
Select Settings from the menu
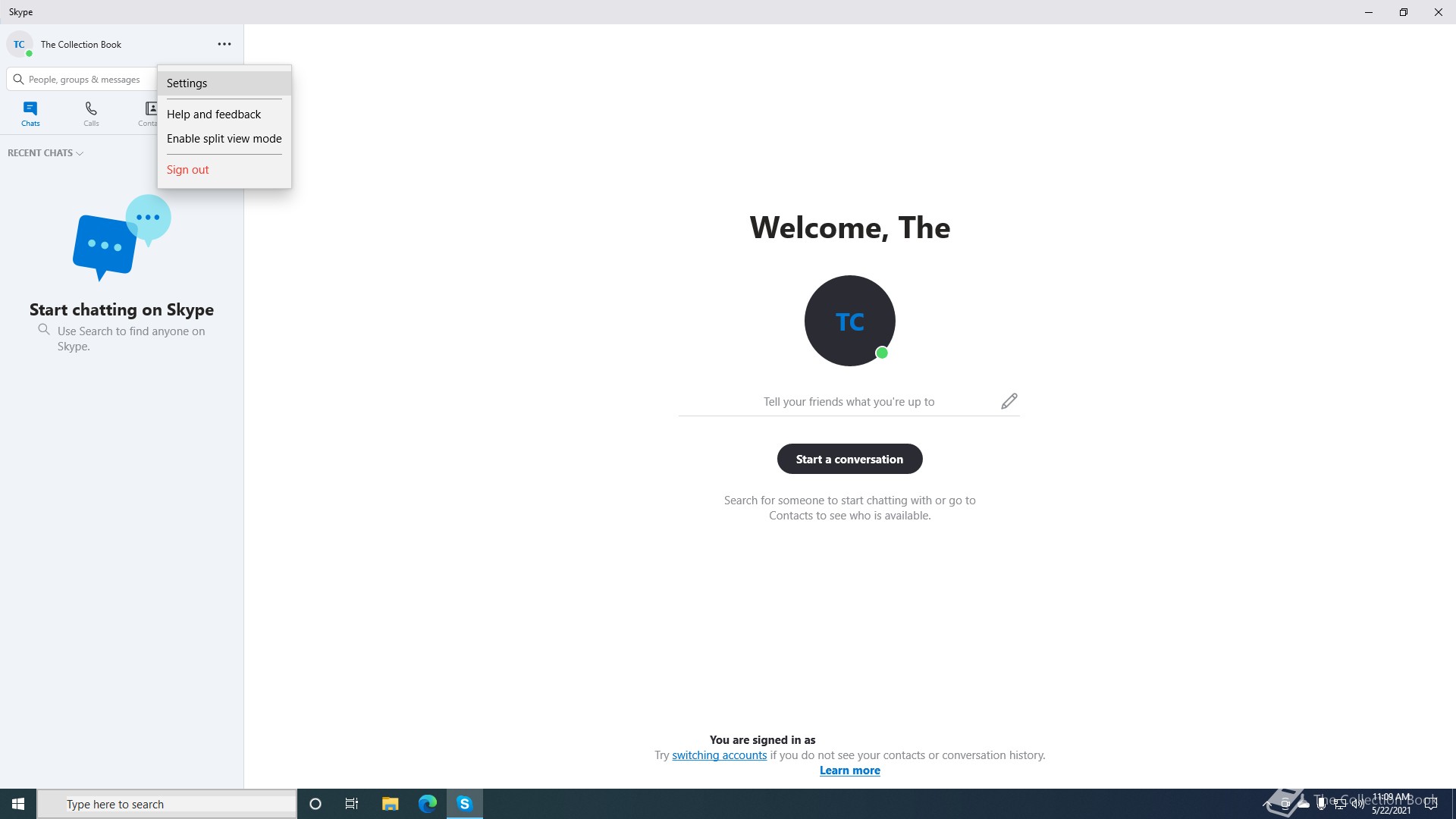(224, 83)
